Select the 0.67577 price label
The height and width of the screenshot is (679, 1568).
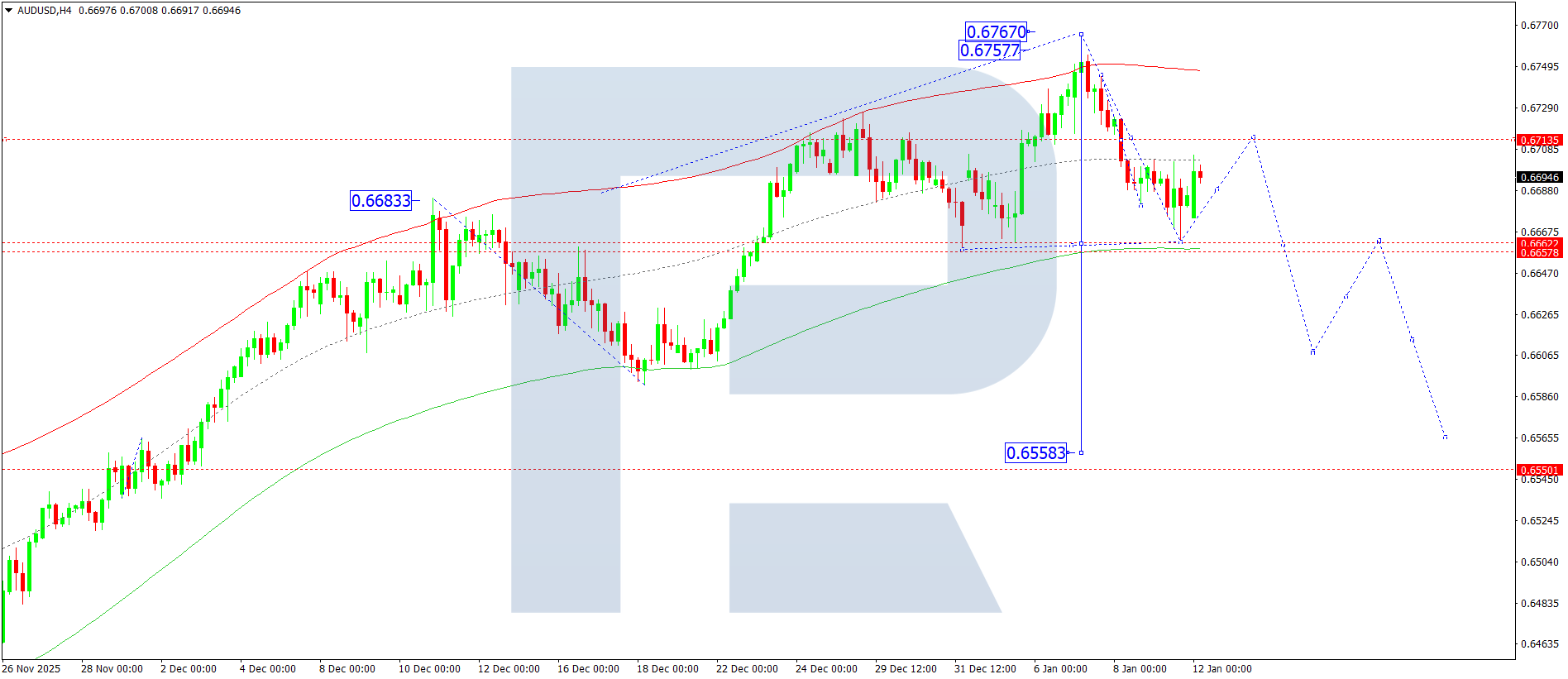tap(989, 50)
